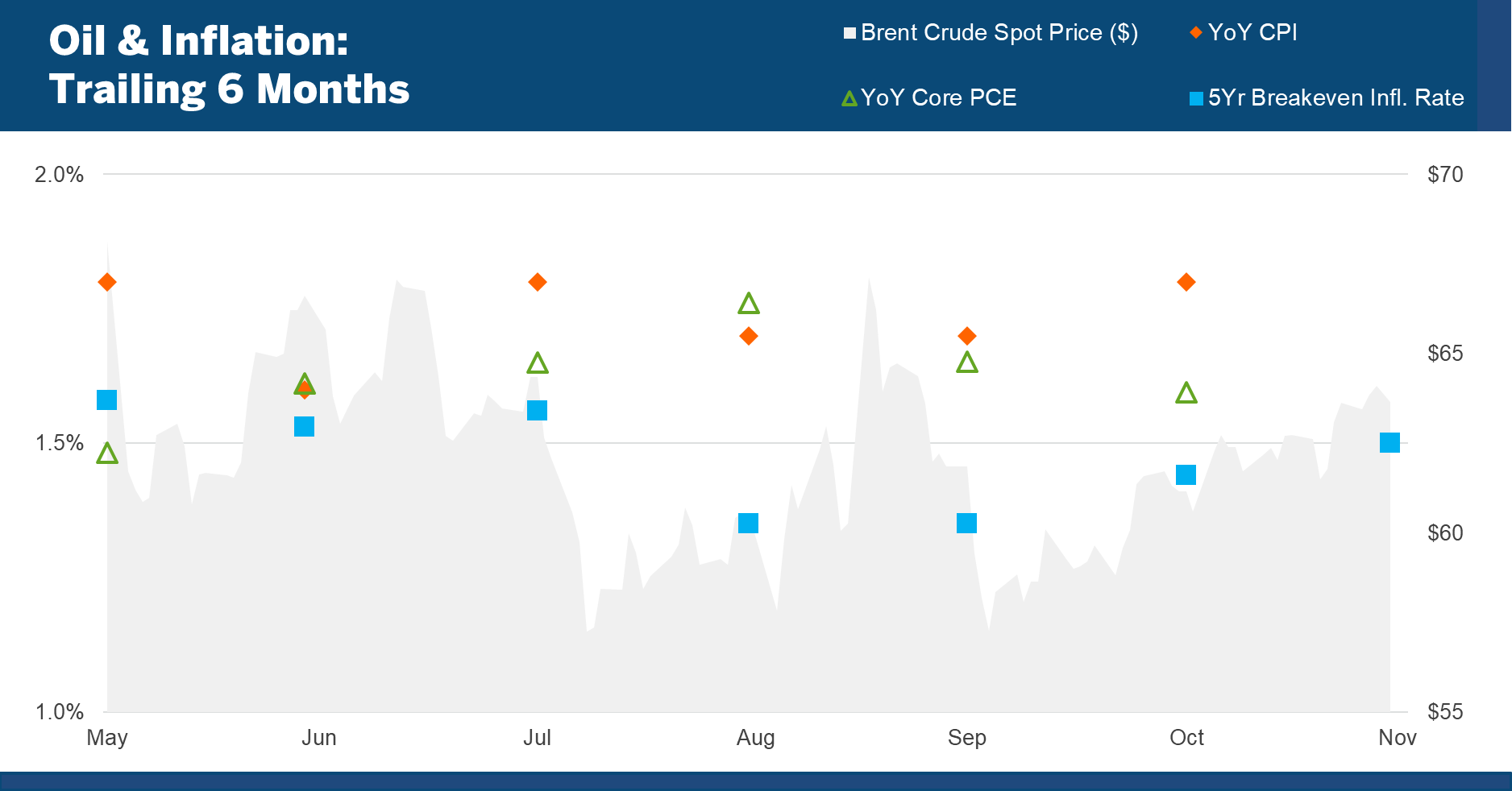Image resolution: width=1512 pixels, height=791 pixels.
Task: Click the "$65" right axis label
Action: click(1444, 353)
